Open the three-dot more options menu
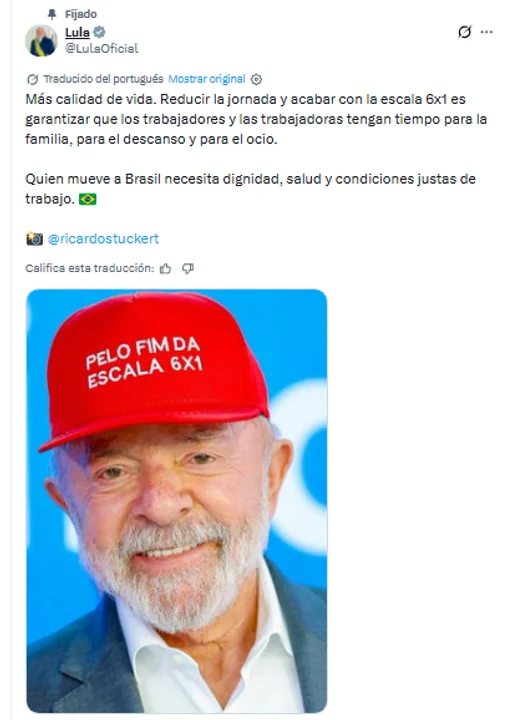This screenshot has height=720, width=506. point(486,32)
